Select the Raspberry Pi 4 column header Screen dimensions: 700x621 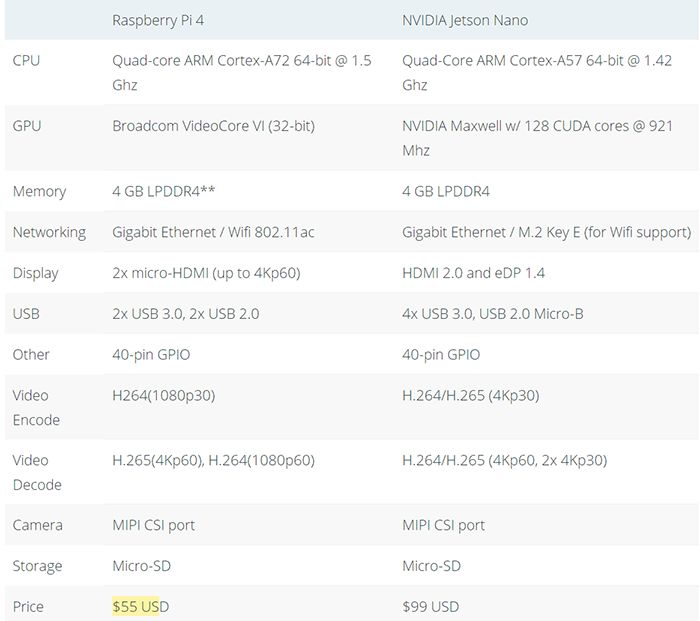point(158,21)
